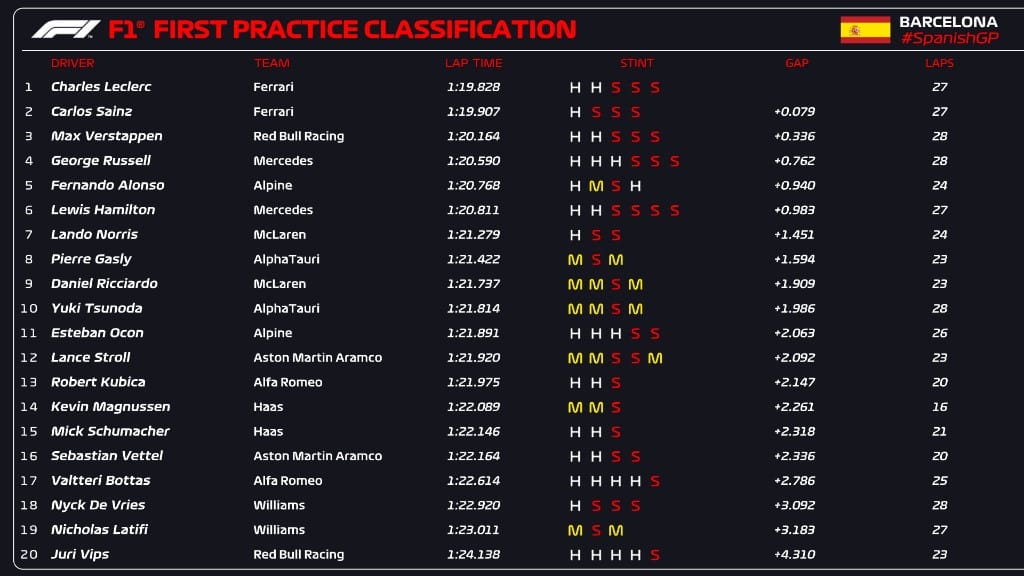Image resolution: width=1024 pixels, height=576 pixels.
Task: Click the GAP column header
Action: pos(797,63)
